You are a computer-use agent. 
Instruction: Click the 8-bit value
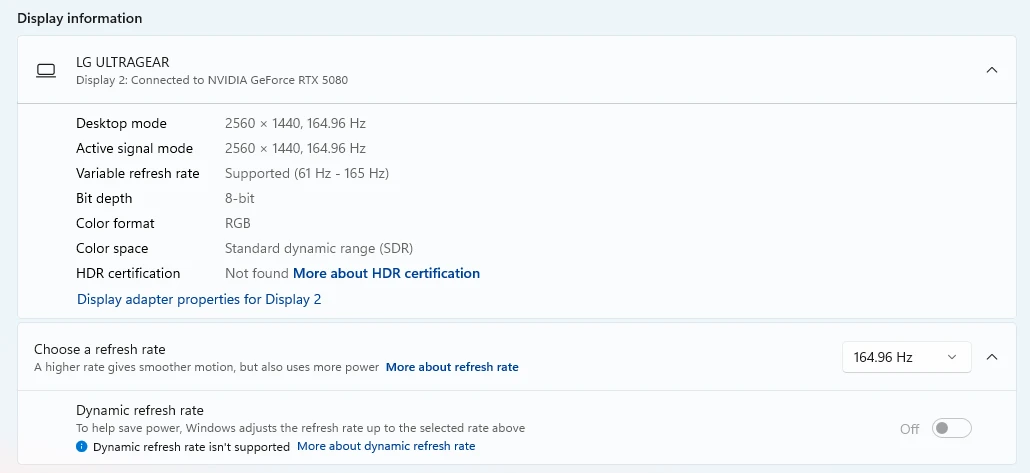click(x=240, y=198)
